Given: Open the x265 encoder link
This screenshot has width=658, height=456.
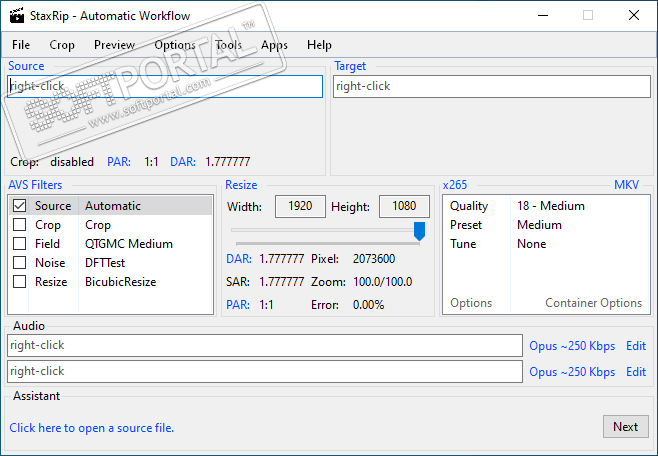Looking at the screenshot, I should (x=455, y=185).
